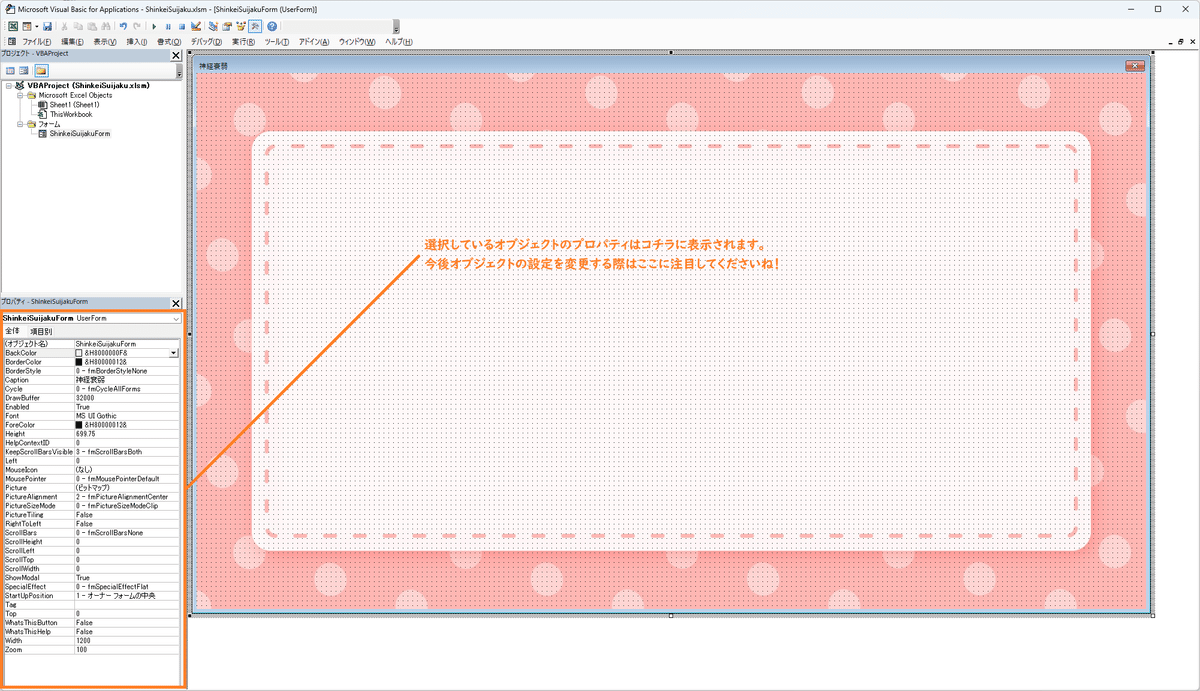Click the Copy icon in the toolbar

point(78,27)
